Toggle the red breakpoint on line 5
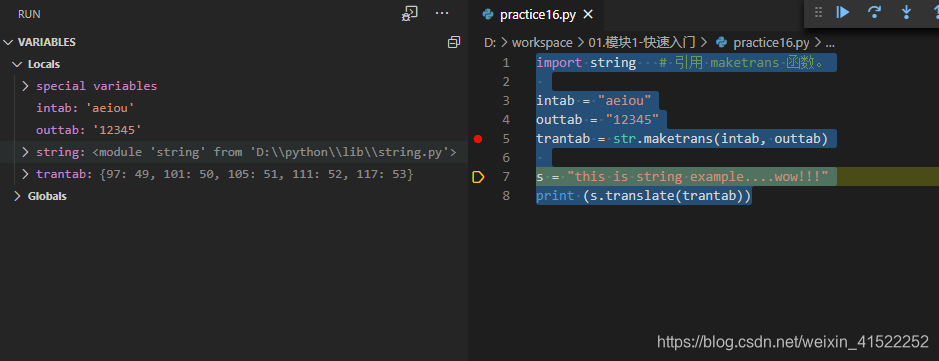 [x=477, y=139]
